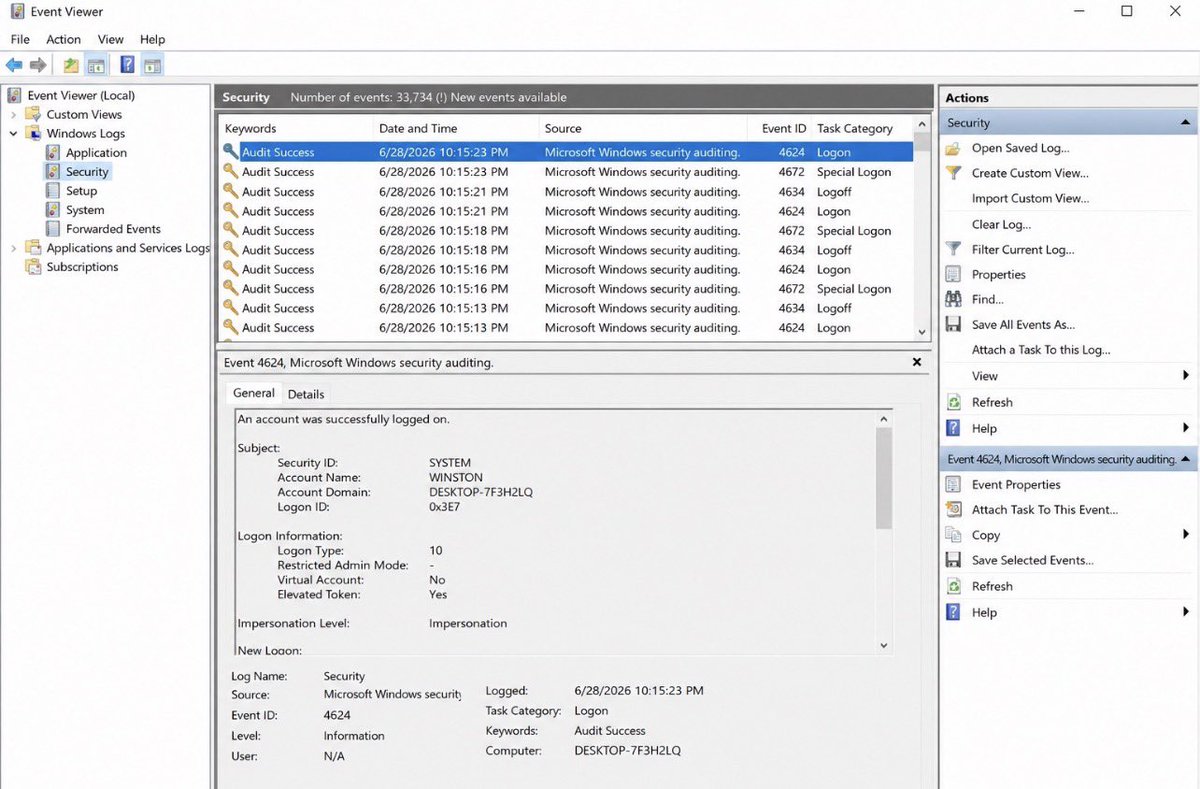Close the event preview pane with X

(x=917, y=362)
